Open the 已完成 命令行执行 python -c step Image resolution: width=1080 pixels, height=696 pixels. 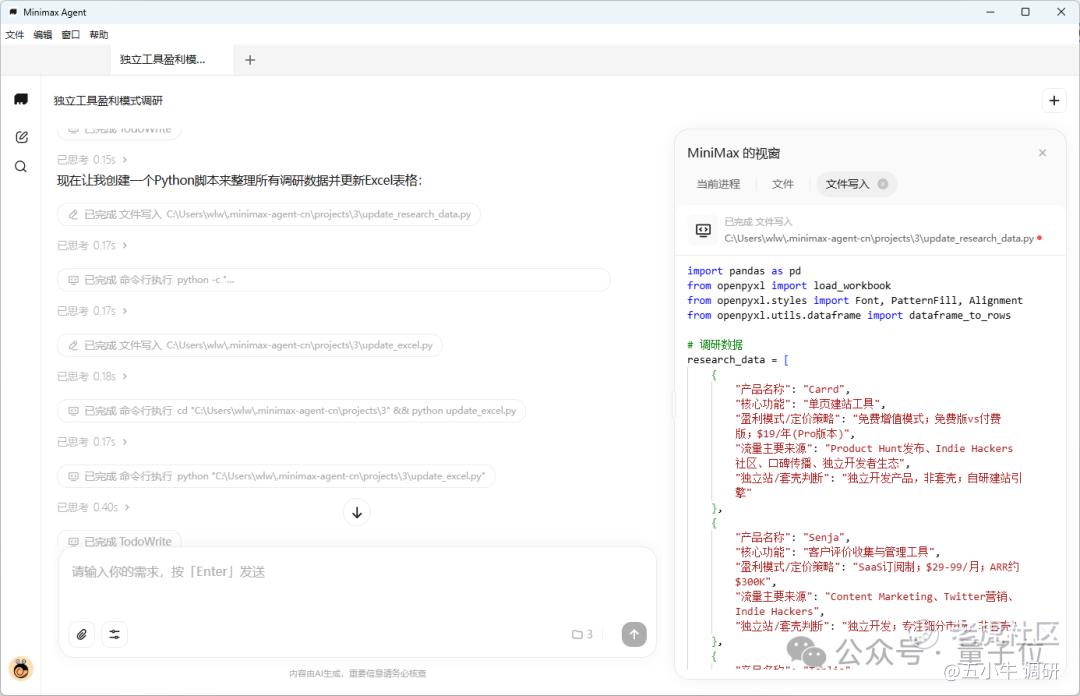(333, 280)
